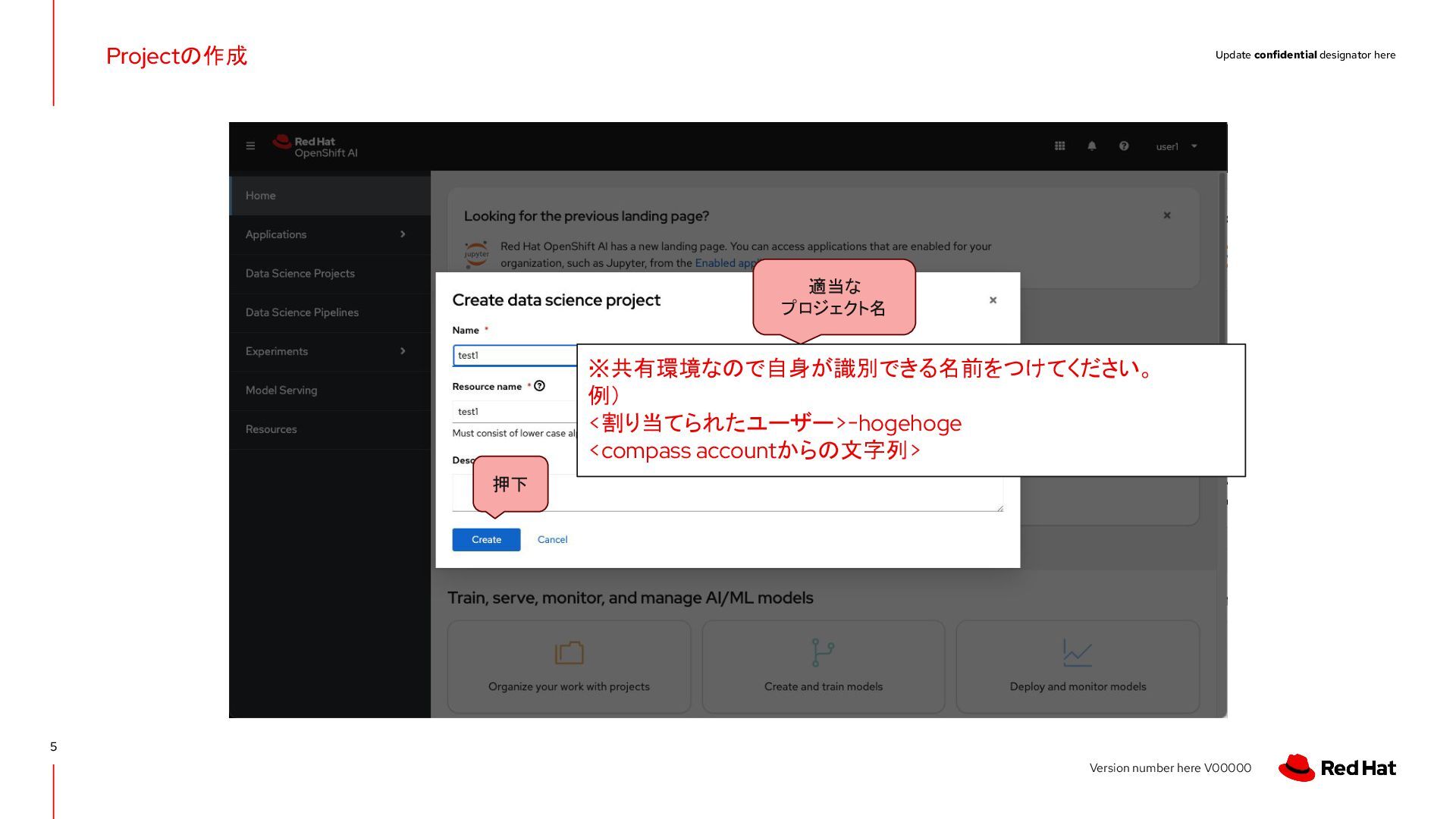Open Resources in sidebar

tap(330, 429)
